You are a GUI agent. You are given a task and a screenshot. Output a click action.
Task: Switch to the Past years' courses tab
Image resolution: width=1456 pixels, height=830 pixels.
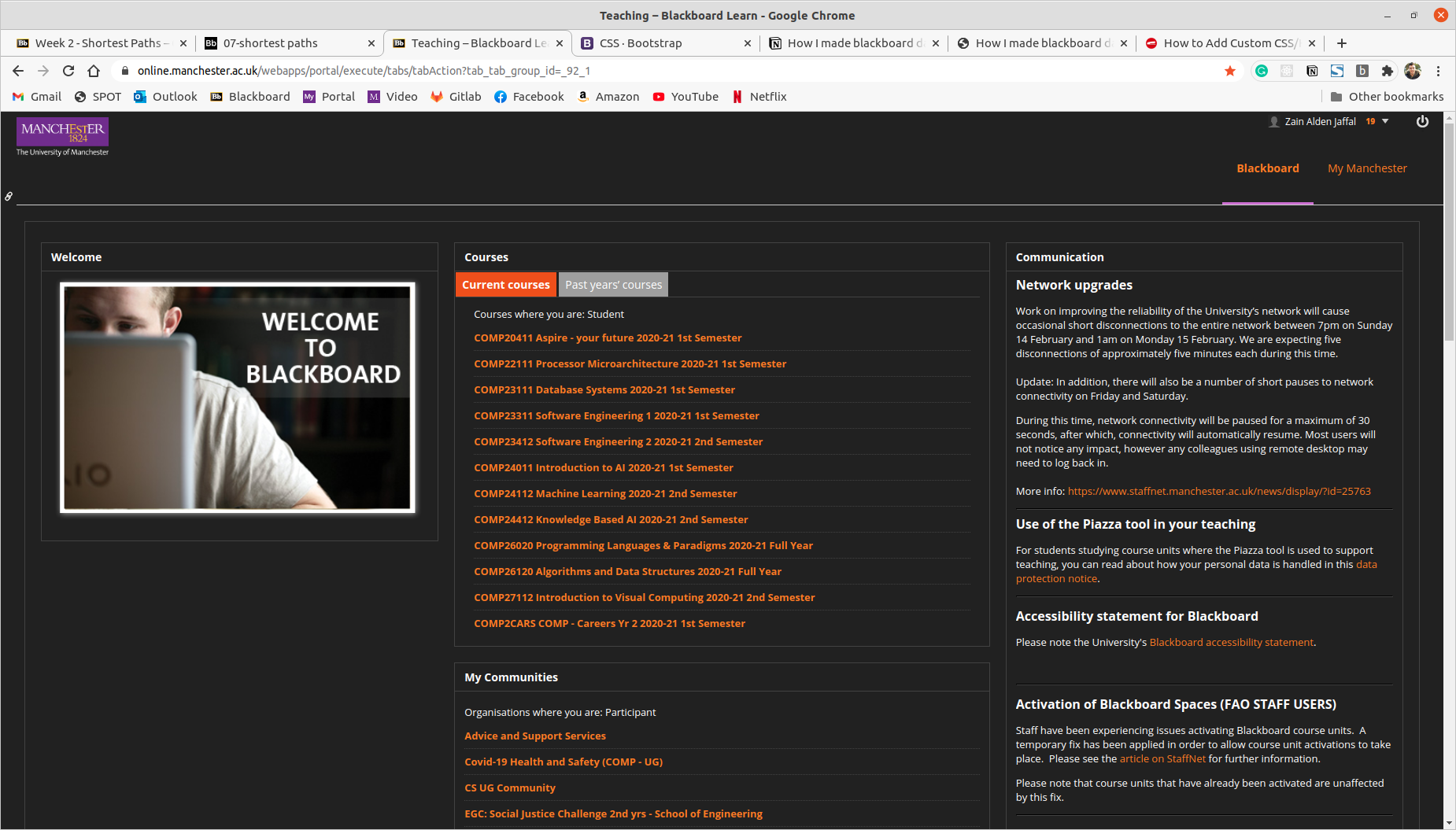point(613,285)
